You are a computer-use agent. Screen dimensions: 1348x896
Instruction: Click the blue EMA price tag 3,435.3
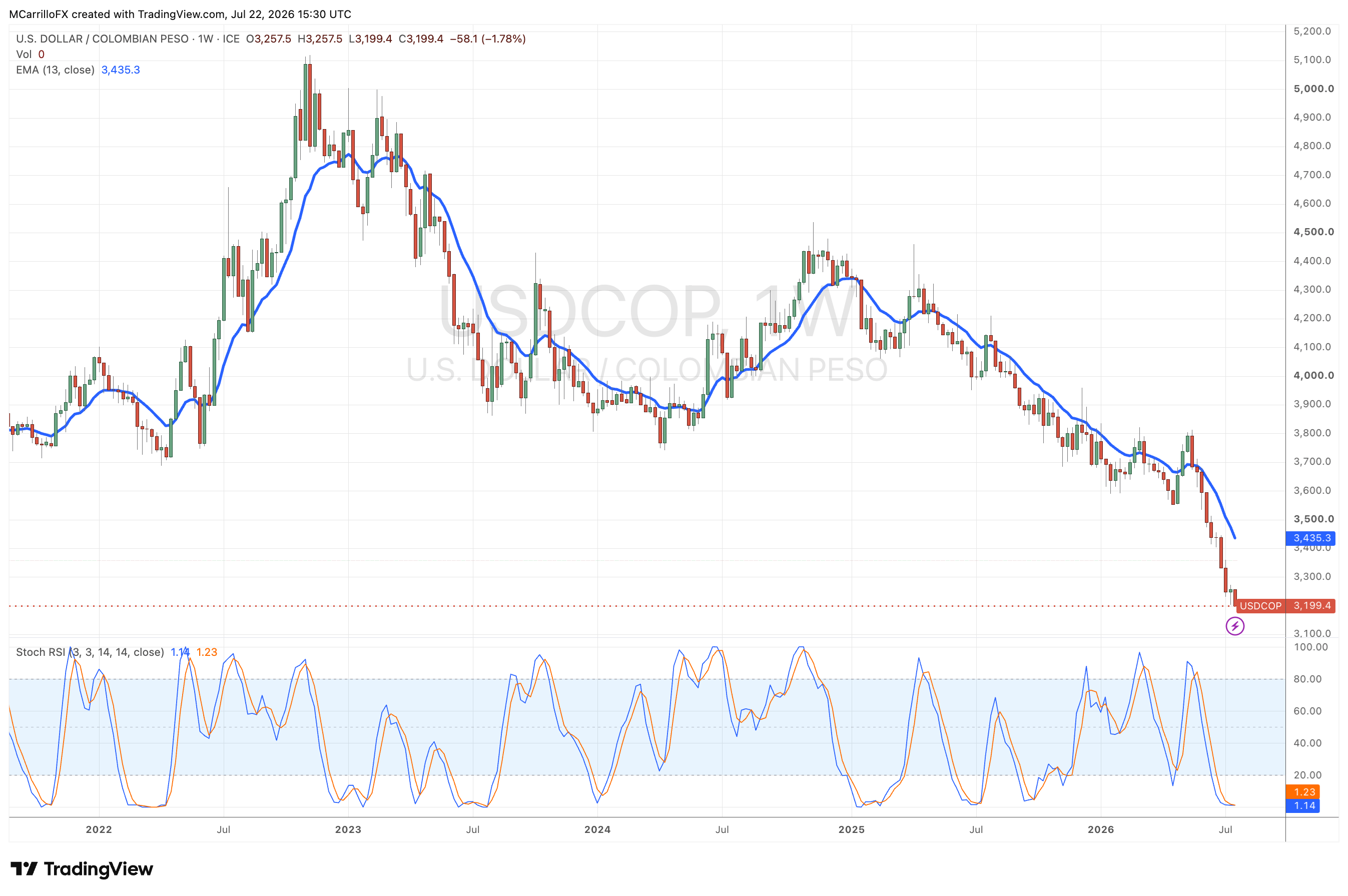(x=1309, y=538)
